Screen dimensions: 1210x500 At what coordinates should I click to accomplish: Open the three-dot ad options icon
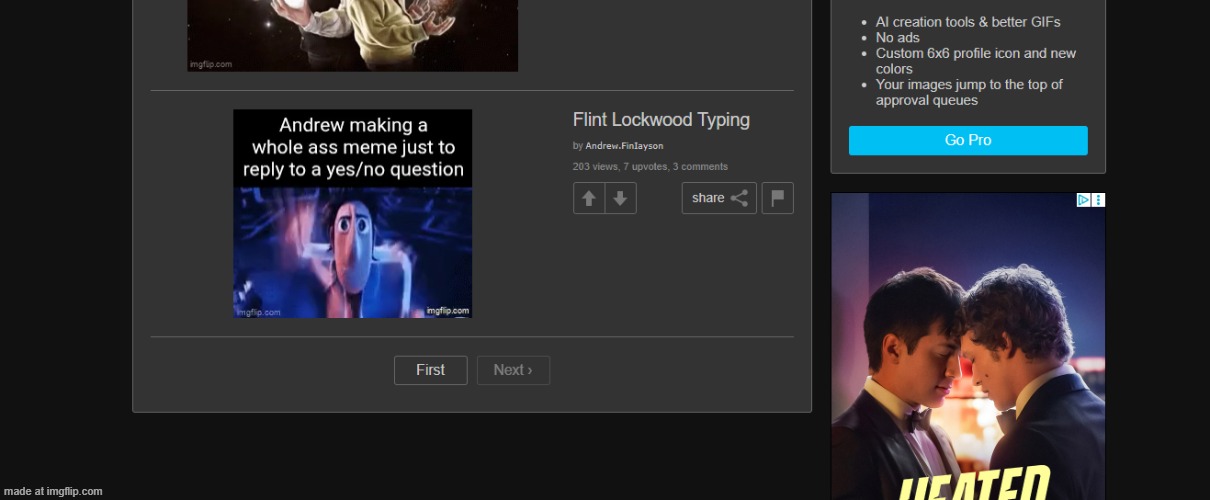1098,200
